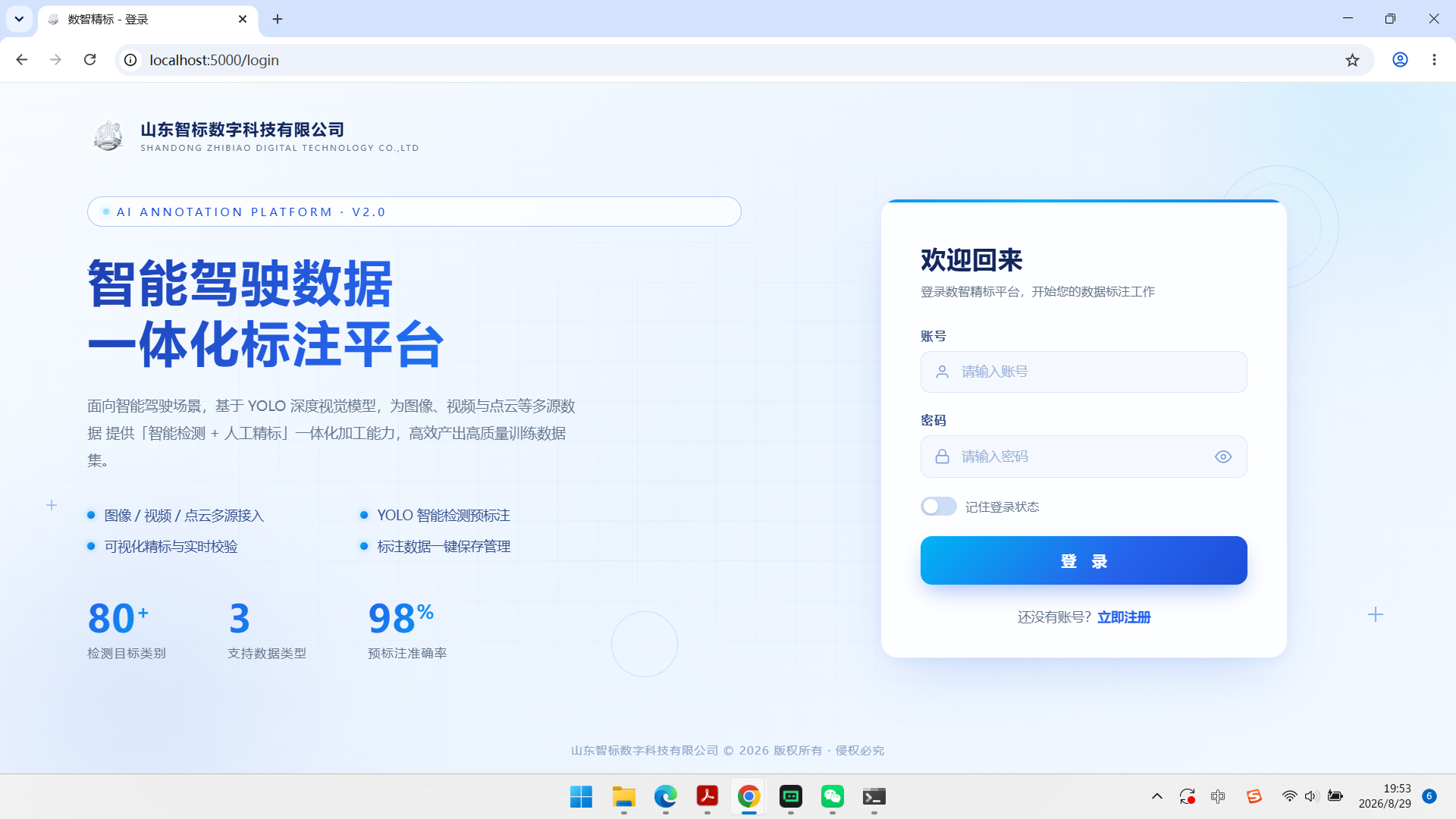Select the 数智精标 - 登录 tab
Image resolution: width=1456 pixels, height=819 pixels.
[x=148, y=20]
